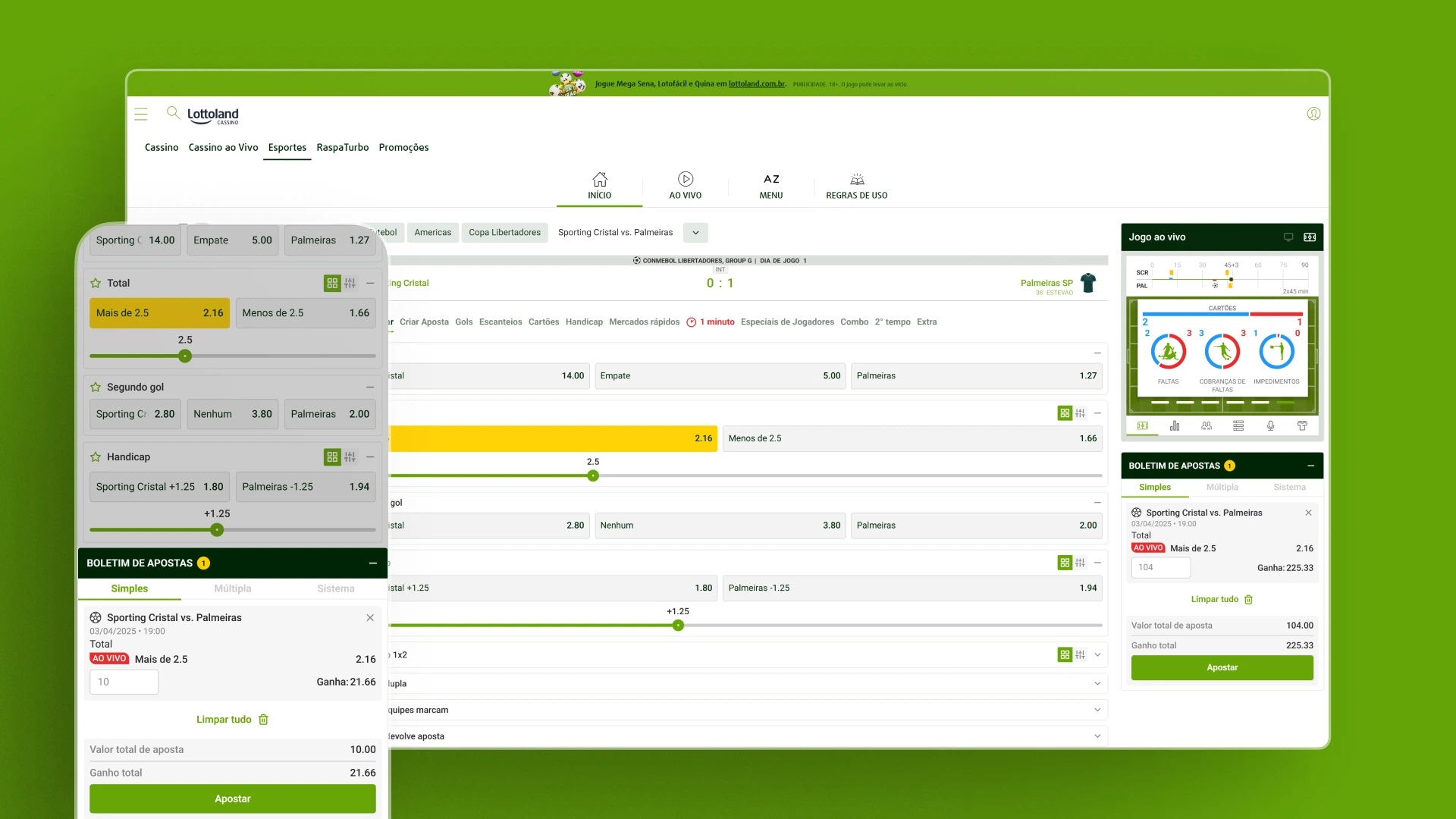This screenshot has height=819, width=1456.
Task: Show the statistics bar chart tab
Action: pos(1175,426)
